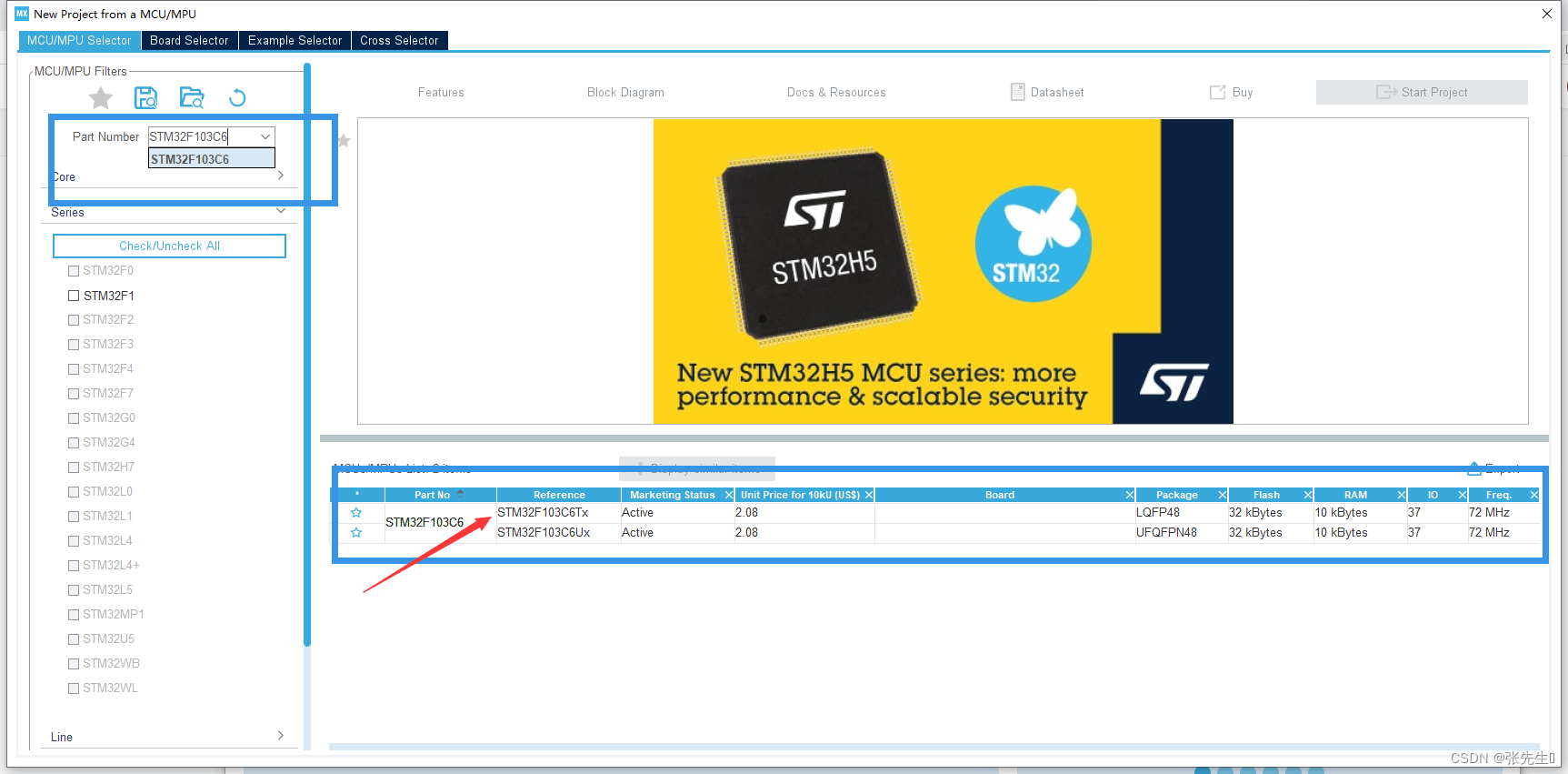
Task: Switch to the Cross Selector tab
Action: [x=399, y=40]
